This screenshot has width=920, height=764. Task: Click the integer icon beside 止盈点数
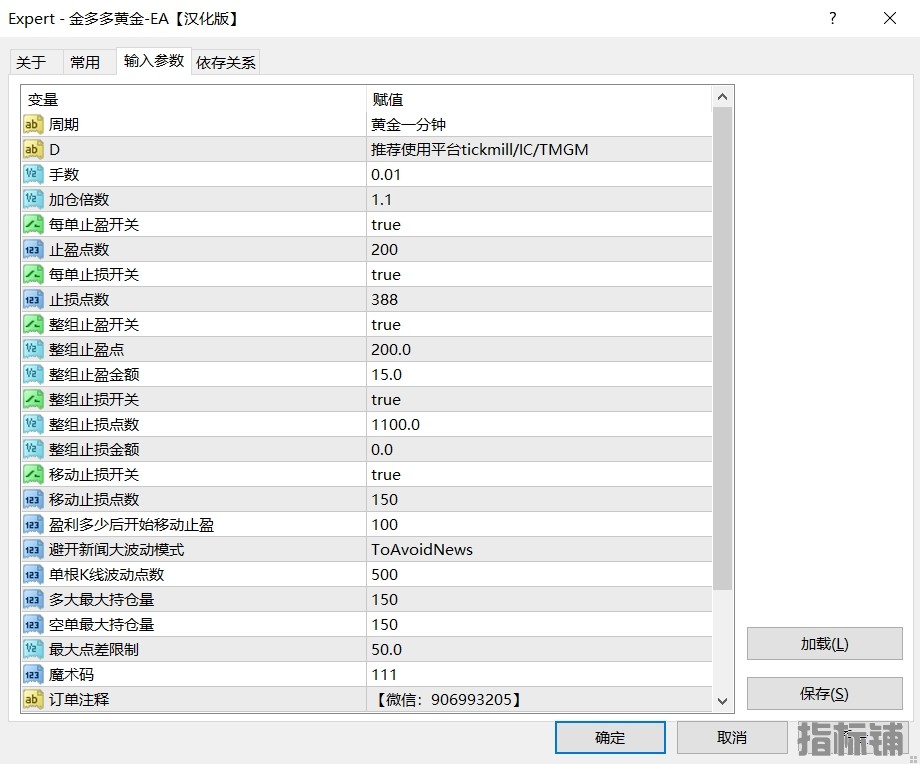33,249
